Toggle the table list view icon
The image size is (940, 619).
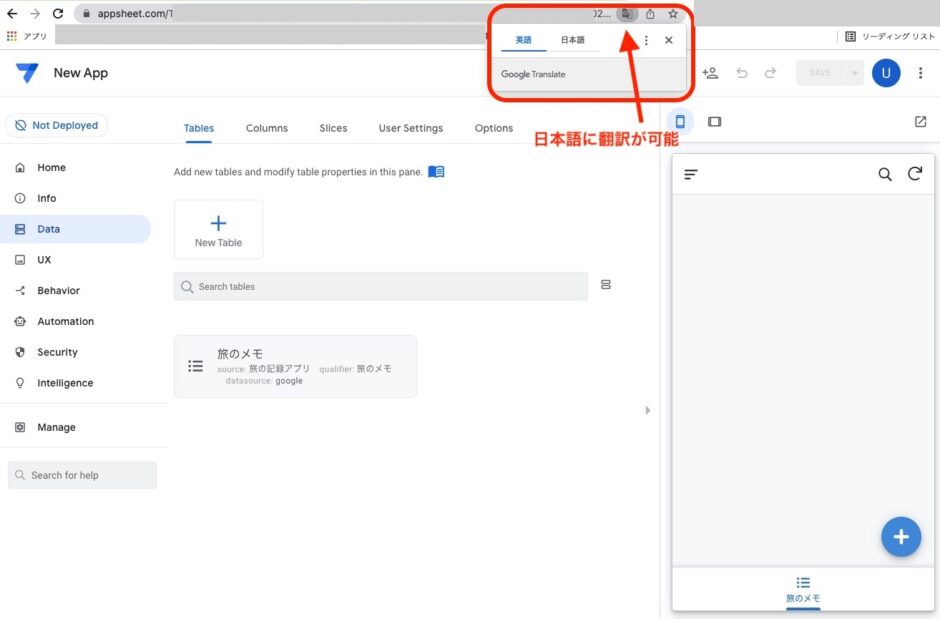606,286
